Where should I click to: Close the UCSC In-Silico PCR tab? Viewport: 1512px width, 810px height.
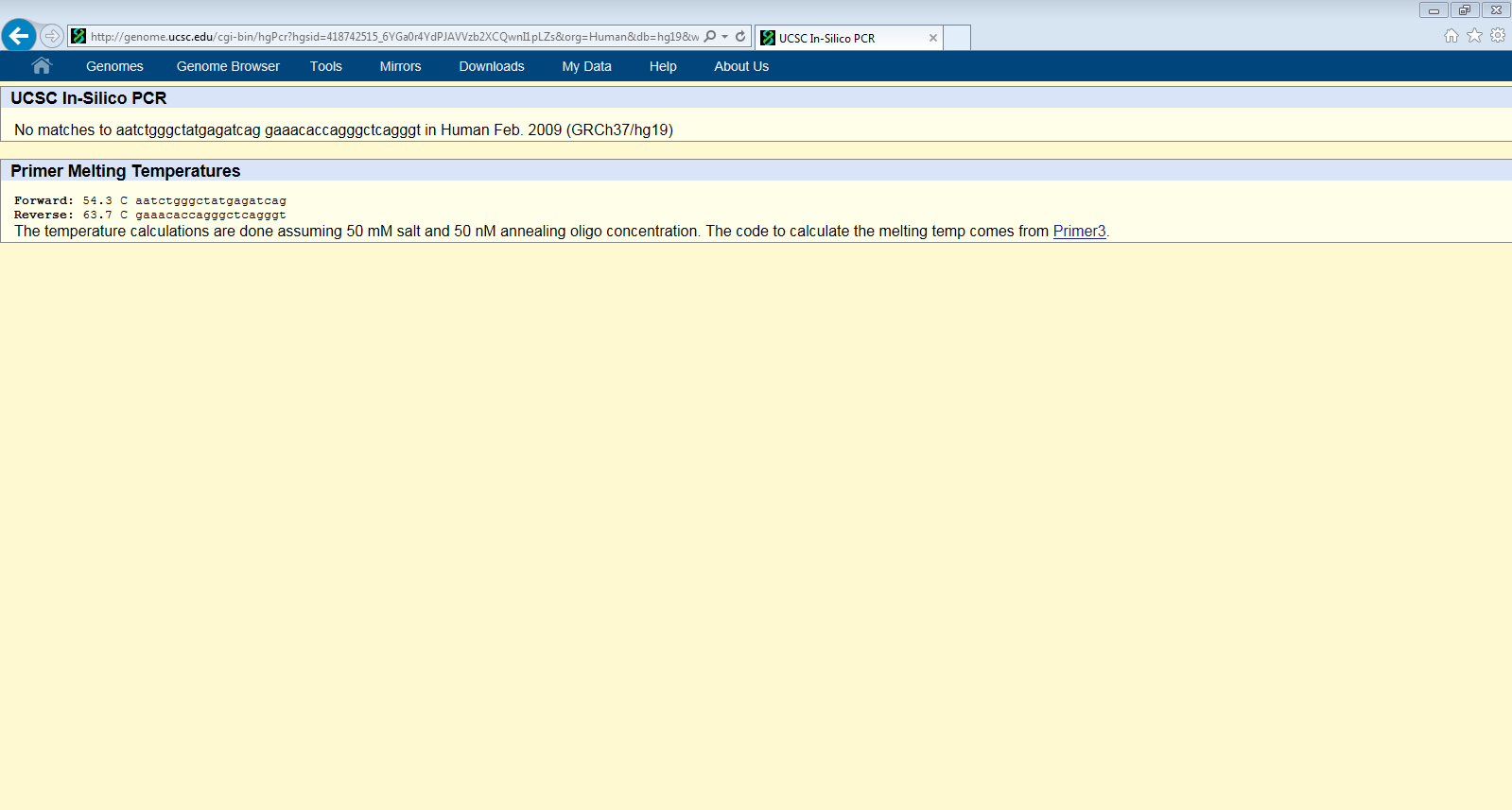[933, 38]
